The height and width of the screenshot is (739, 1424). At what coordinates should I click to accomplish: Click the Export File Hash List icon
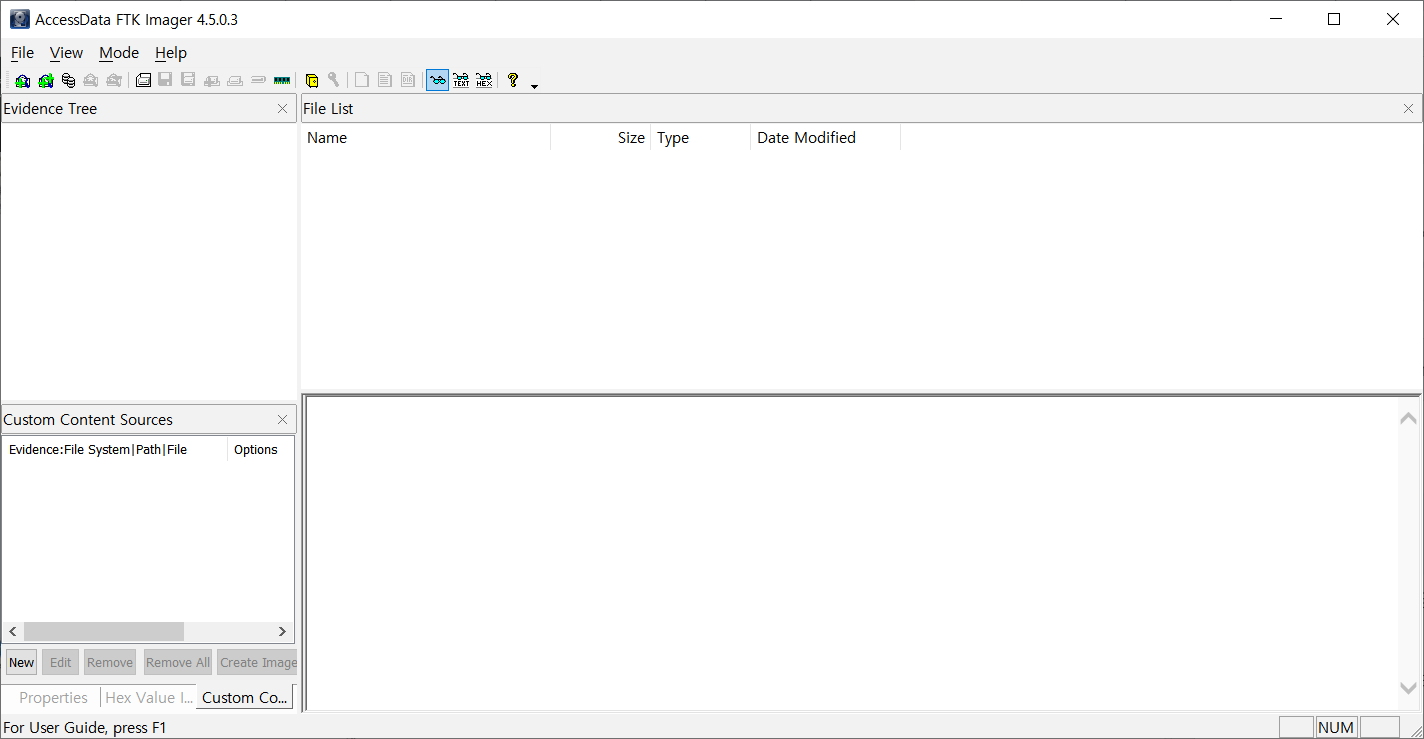(x=385, y=81)
